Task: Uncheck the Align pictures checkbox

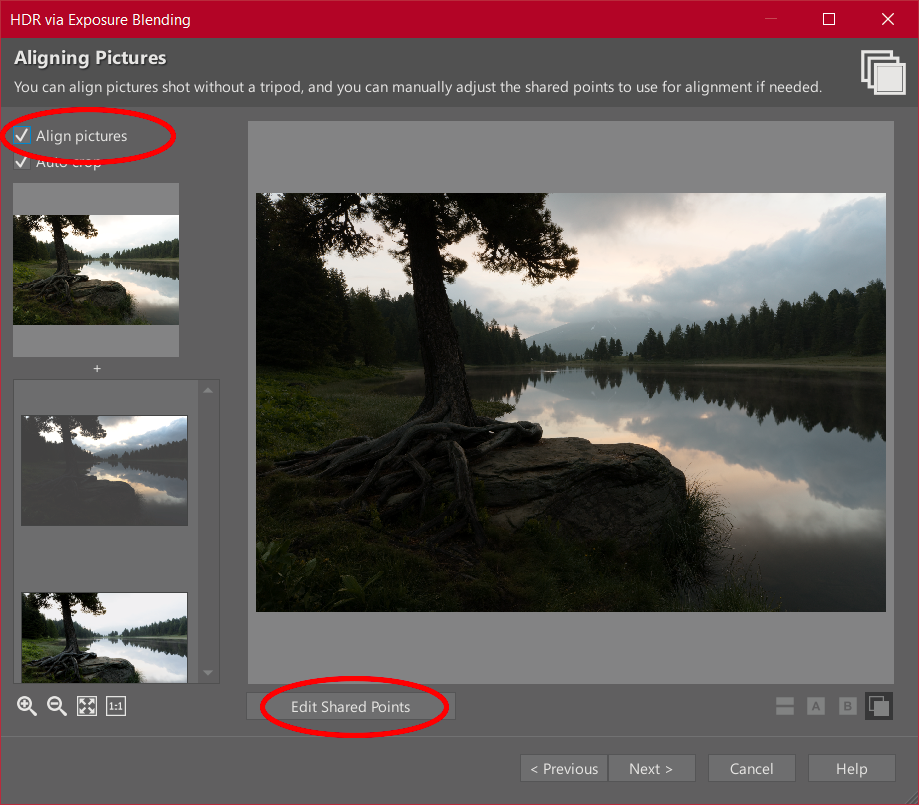Action: point(22,135)
